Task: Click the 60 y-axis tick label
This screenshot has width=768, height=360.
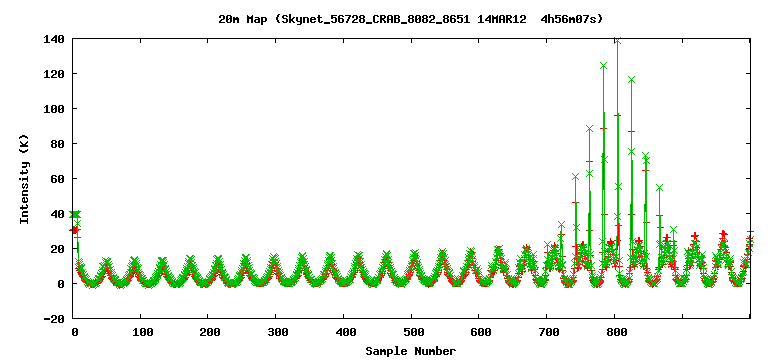Action: (x=58, y=179)
